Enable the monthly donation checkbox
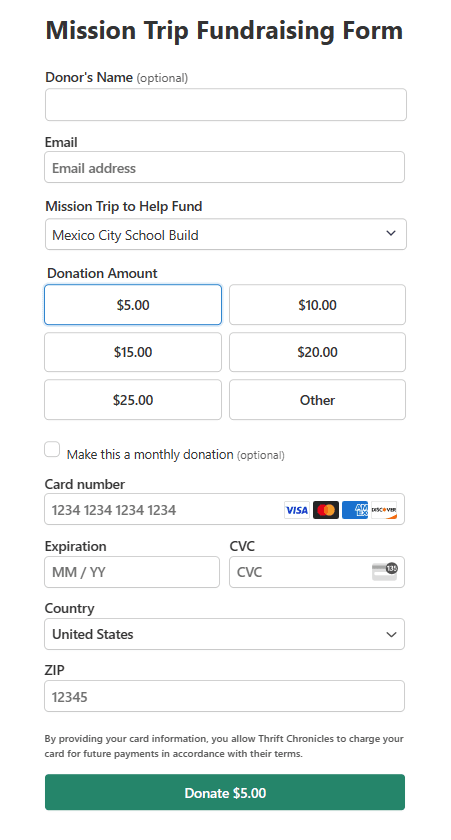 pyautogui.click(x=52, y=449)
